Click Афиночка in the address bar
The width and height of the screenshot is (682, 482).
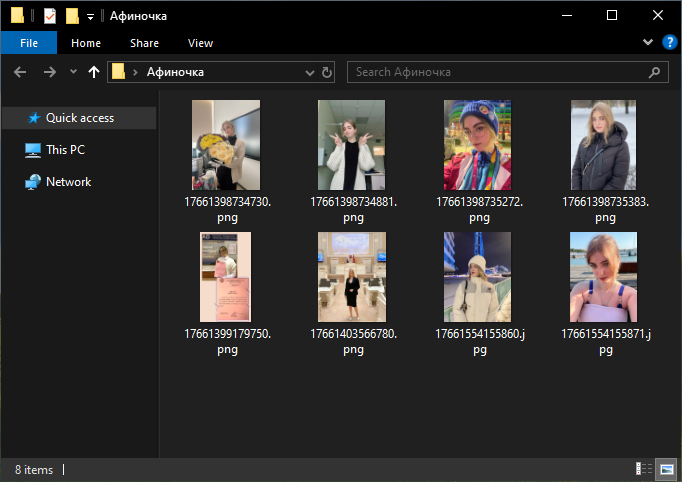point(175,72)
